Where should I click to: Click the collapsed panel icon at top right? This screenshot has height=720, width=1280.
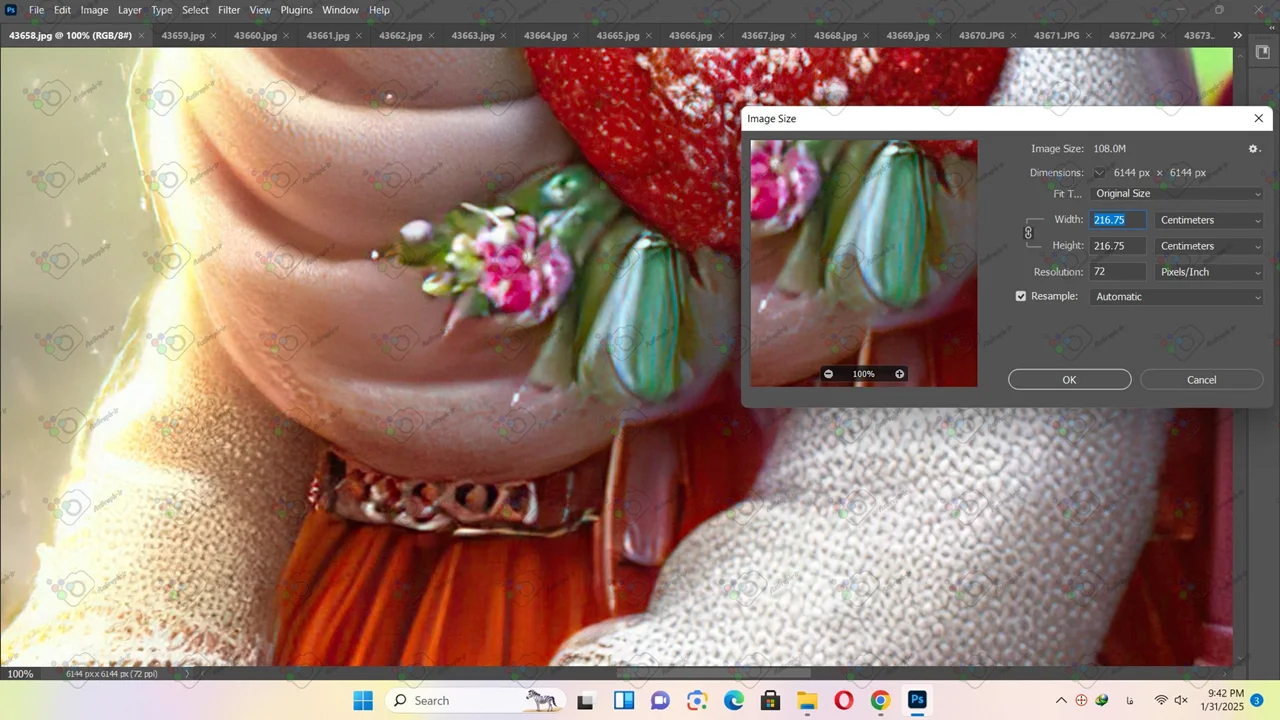(1262, 53)
